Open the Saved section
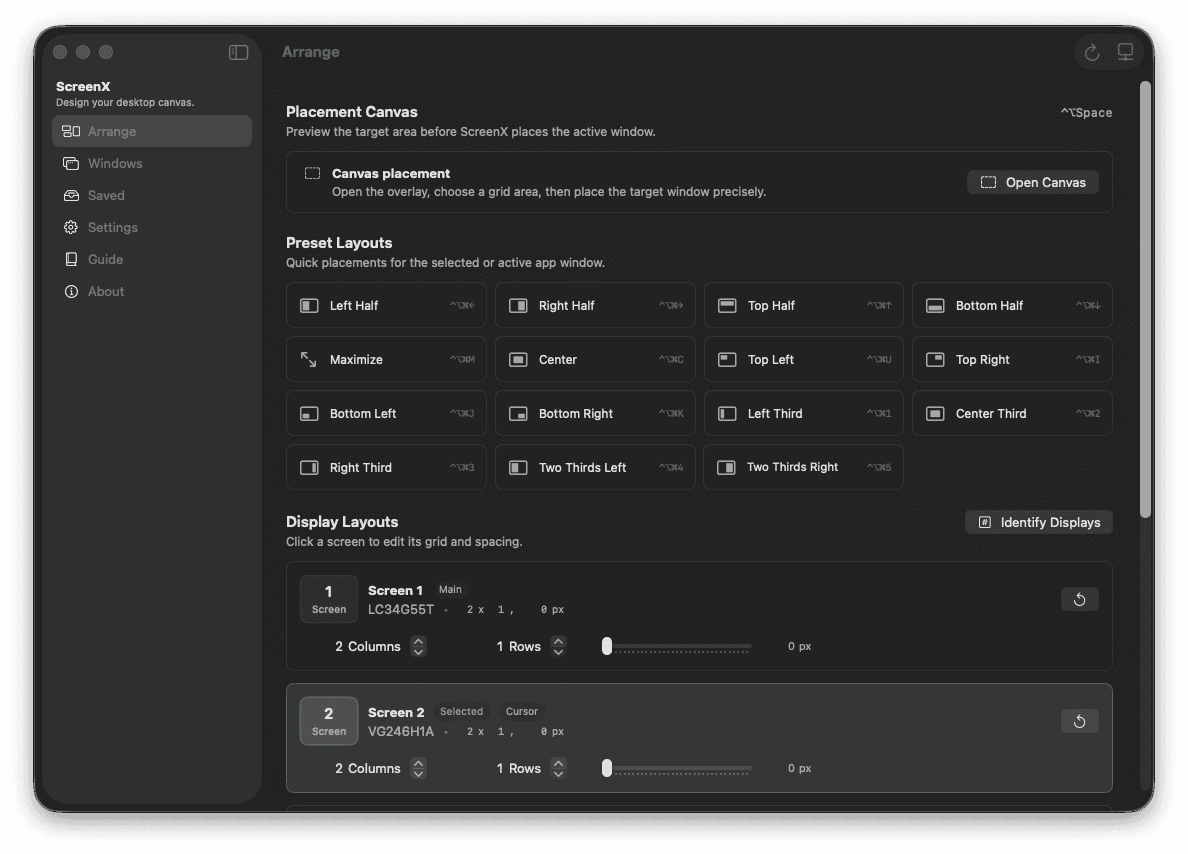This screenshot has width=1188, height=854. click(x=152, y=195)
